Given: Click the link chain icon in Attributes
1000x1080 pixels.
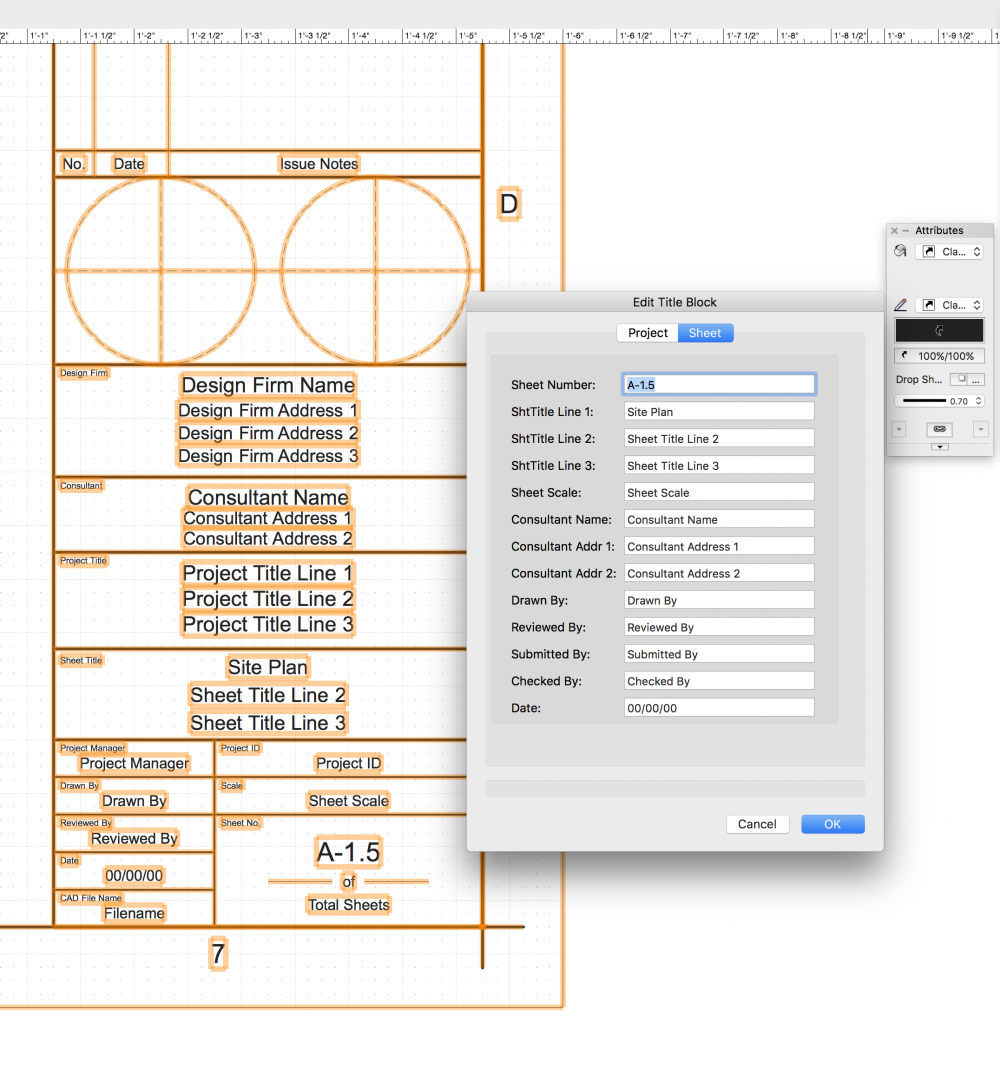Looking at the screenshot, I should pos(939,429).
